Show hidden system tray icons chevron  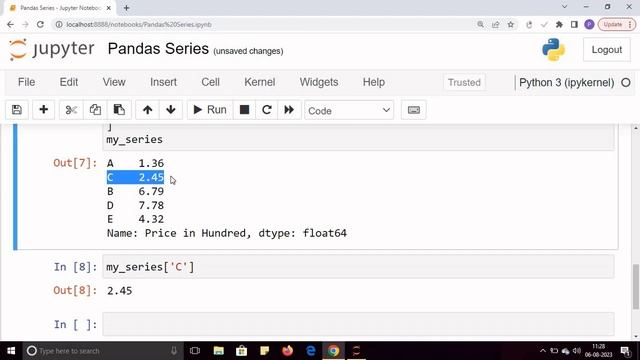pos(542,351)
